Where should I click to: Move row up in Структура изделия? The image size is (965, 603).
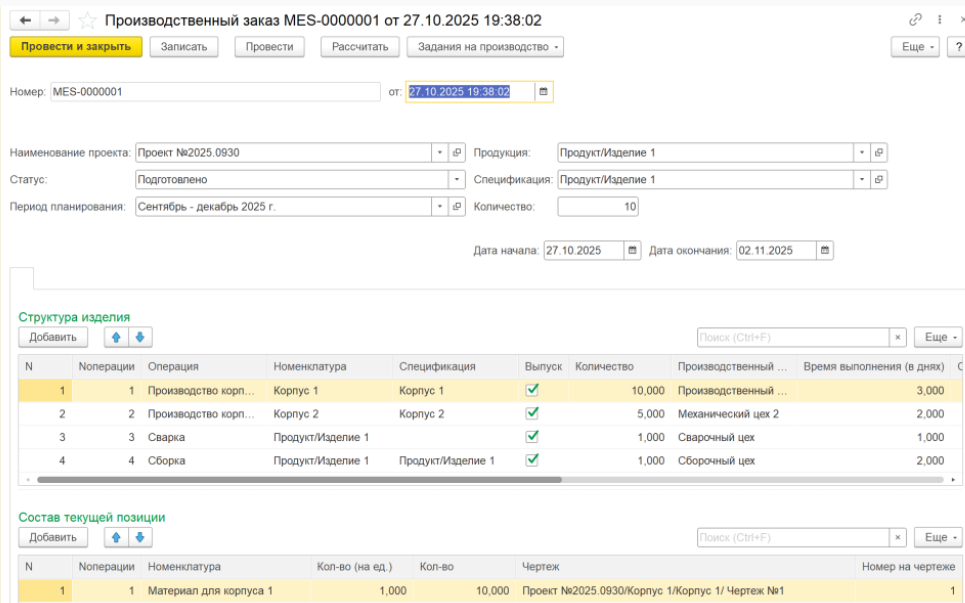[116, 337]
